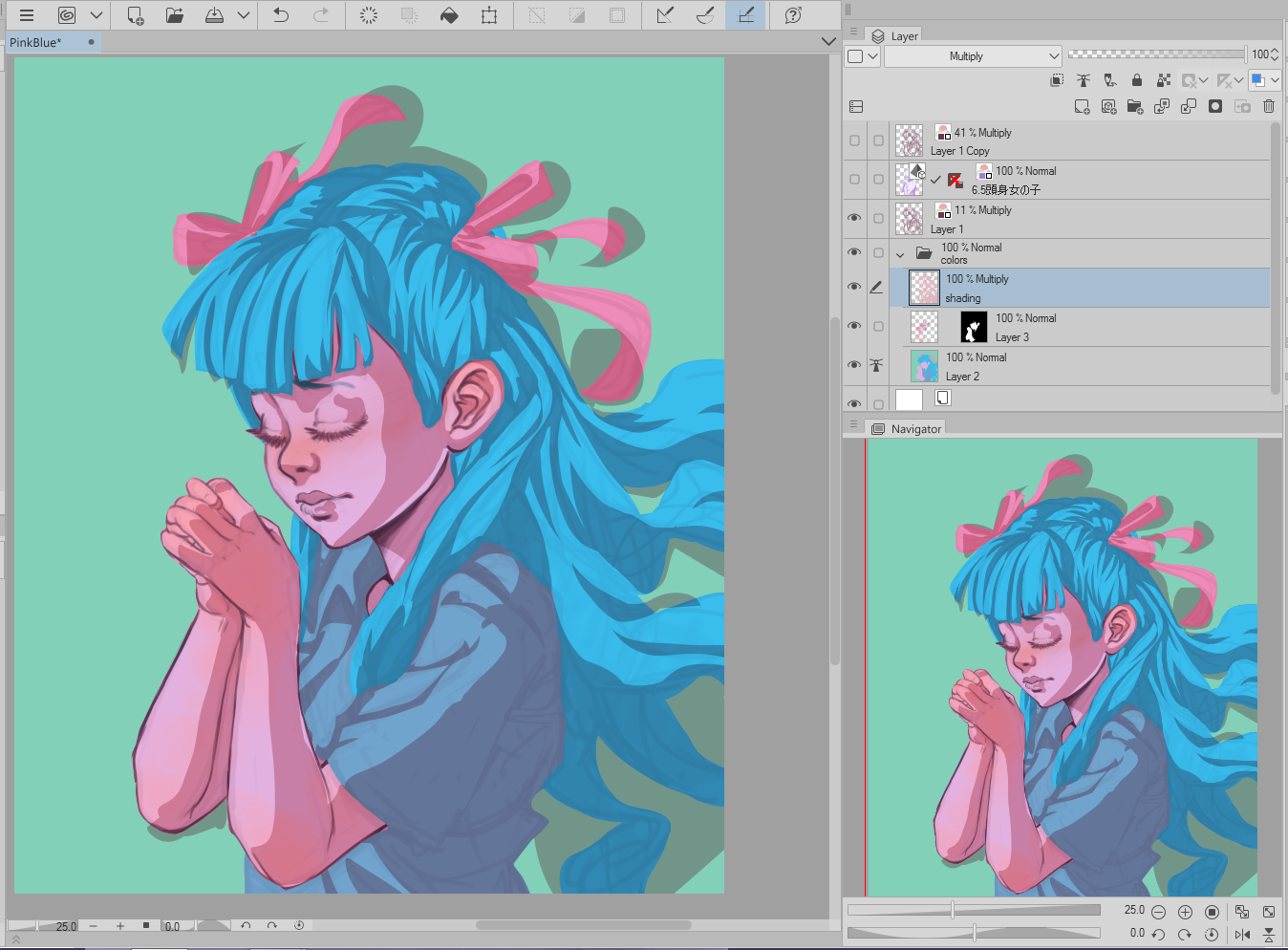Tick Layer 1 Copy selection checkbox
Screen dimensions: 1288x950
[878, 140]
